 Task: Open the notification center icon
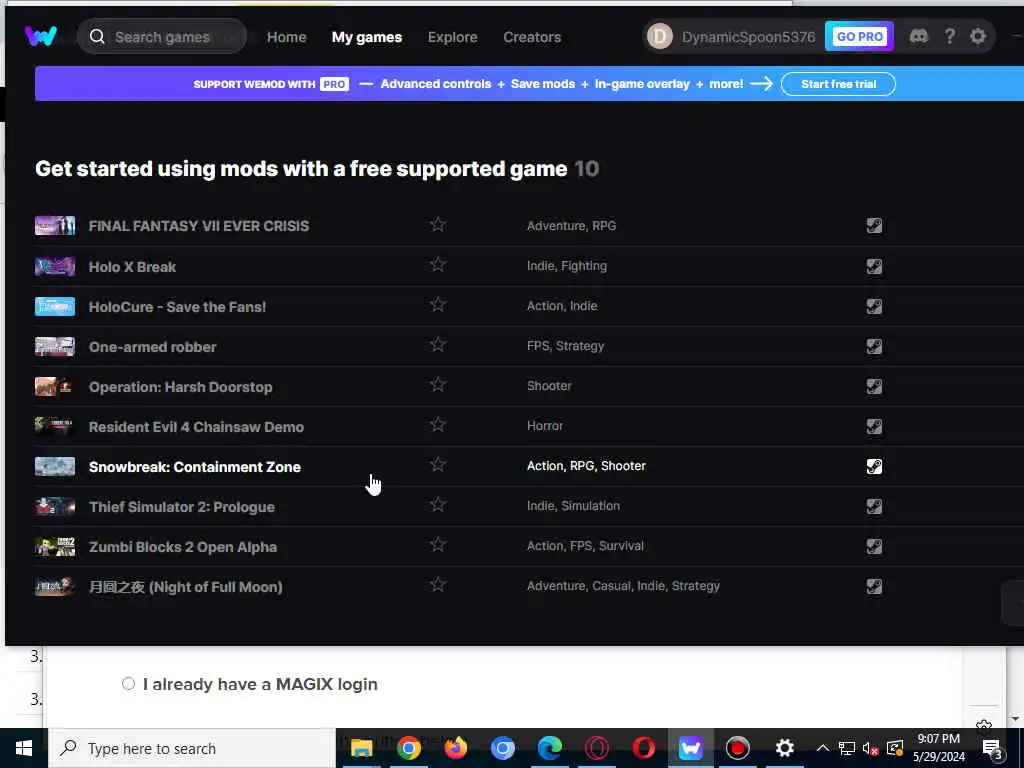992,749
